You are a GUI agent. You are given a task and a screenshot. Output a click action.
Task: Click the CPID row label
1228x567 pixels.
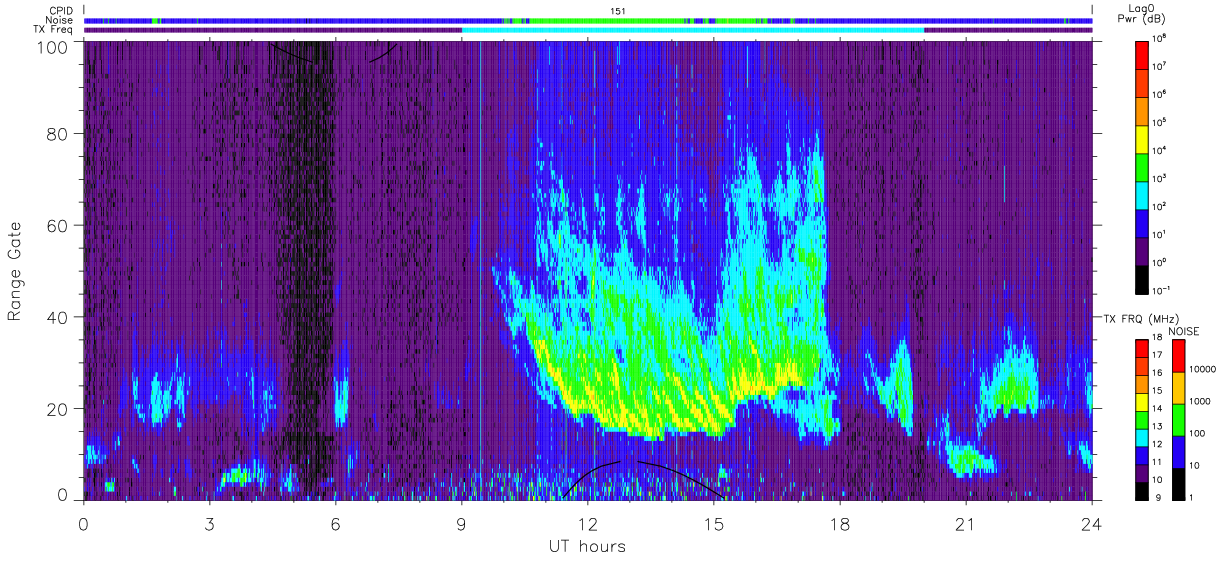(x=60, y=10)
